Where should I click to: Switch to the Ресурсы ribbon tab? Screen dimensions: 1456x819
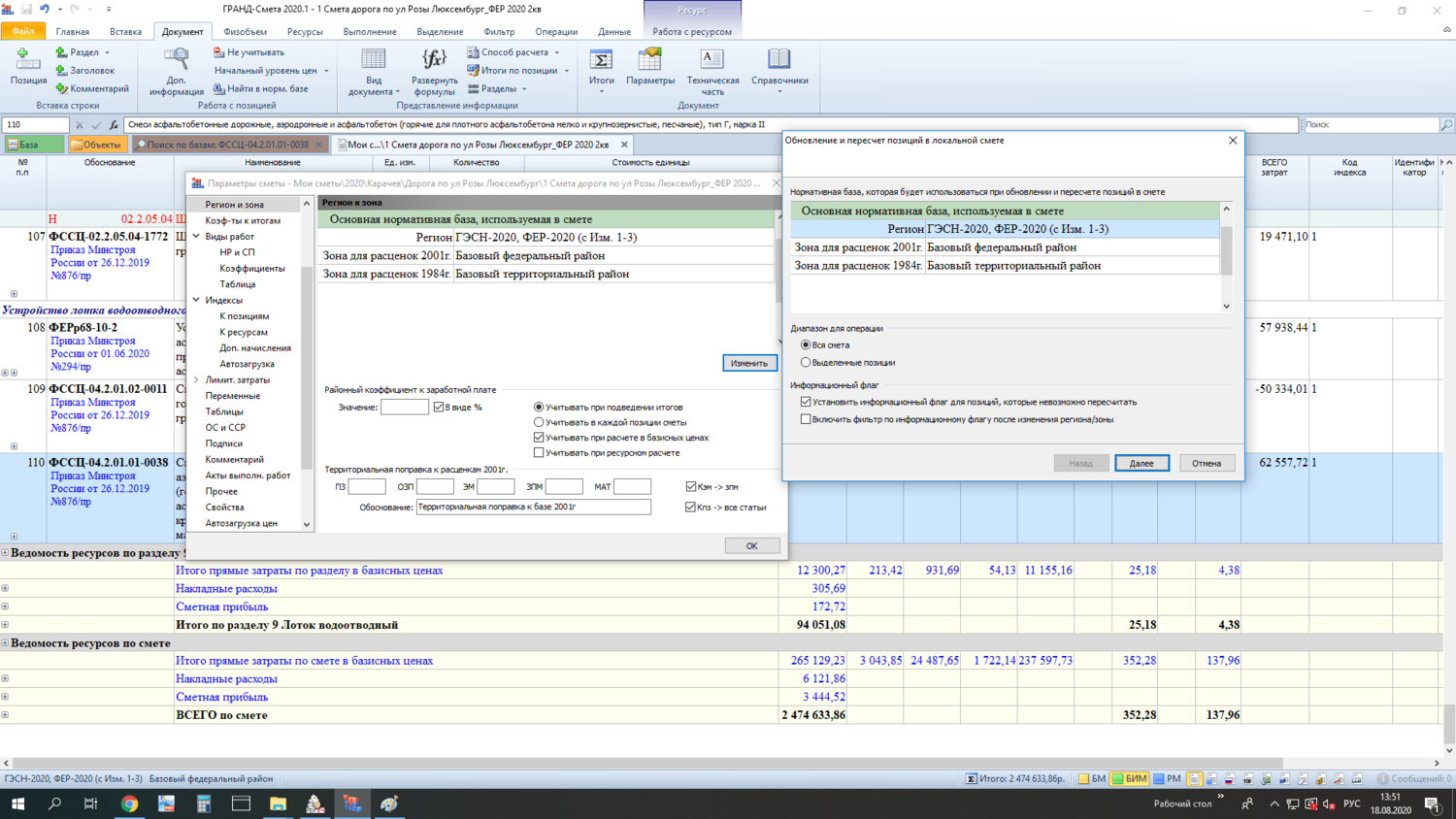[305, 32]
